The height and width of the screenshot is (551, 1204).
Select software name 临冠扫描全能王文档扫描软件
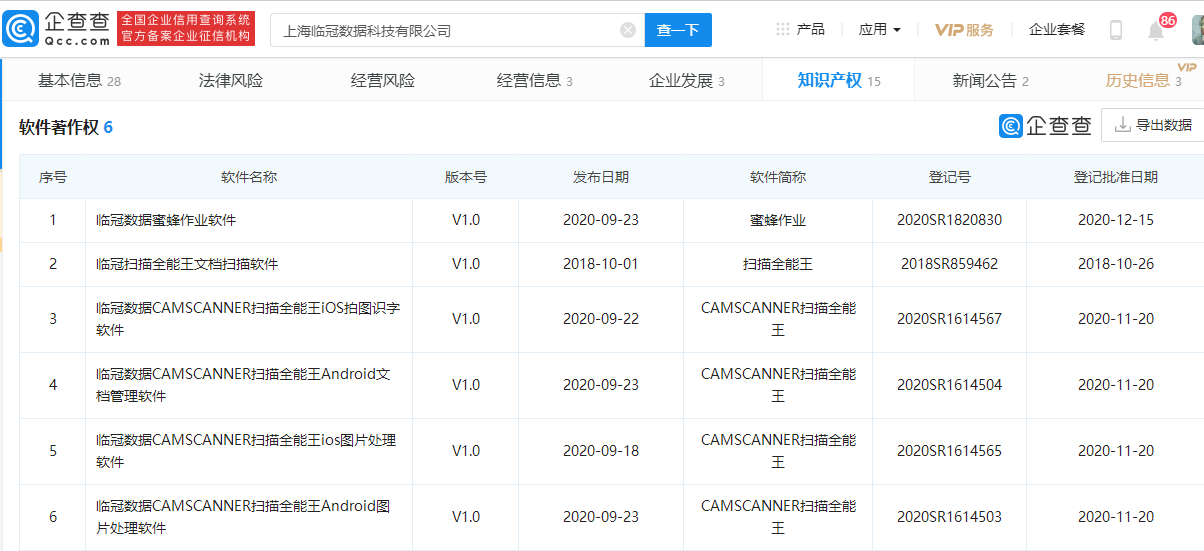(187, 264)
